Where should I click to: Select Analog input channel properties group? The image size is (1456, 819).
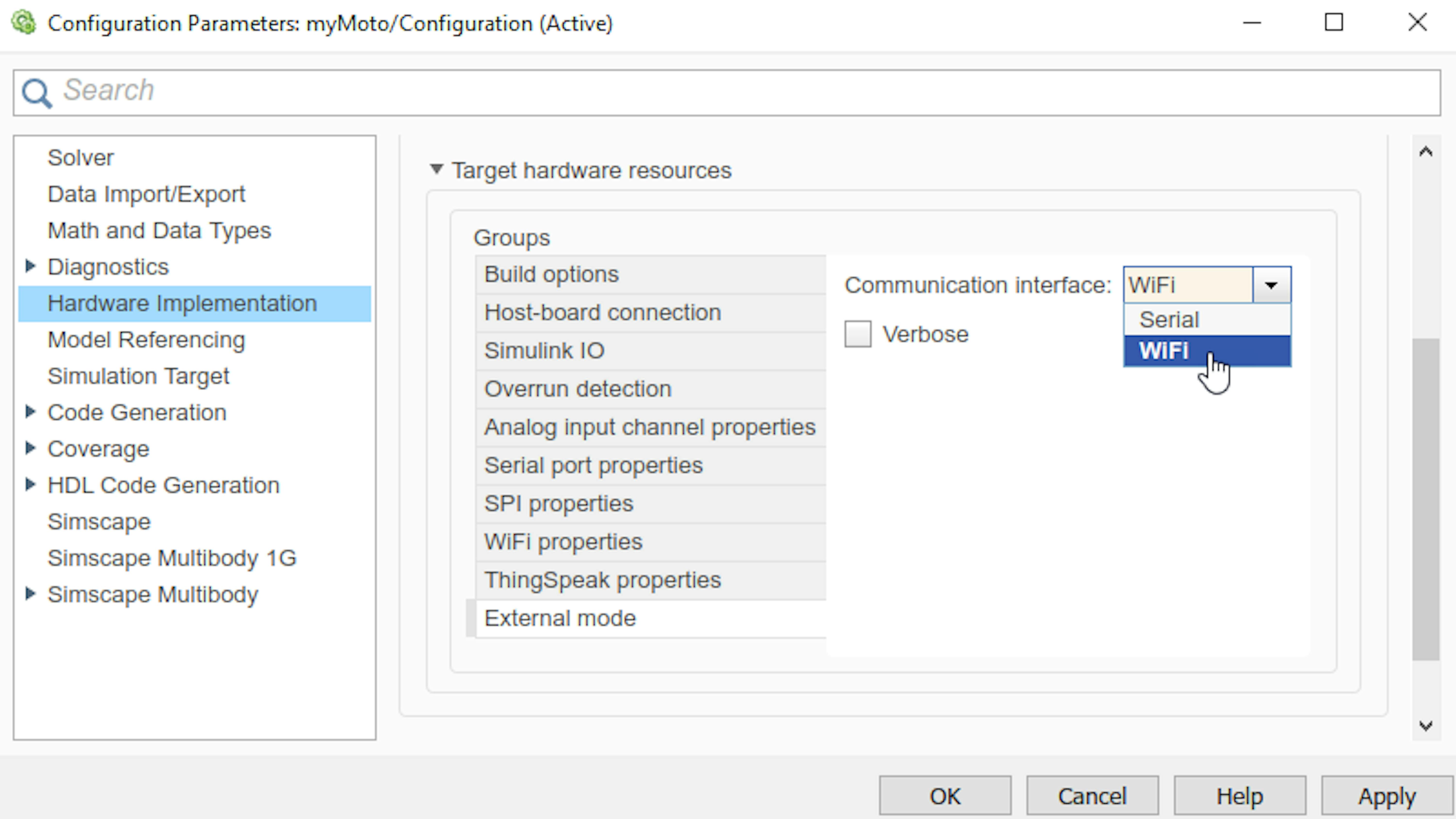click(x=651, y=427)
